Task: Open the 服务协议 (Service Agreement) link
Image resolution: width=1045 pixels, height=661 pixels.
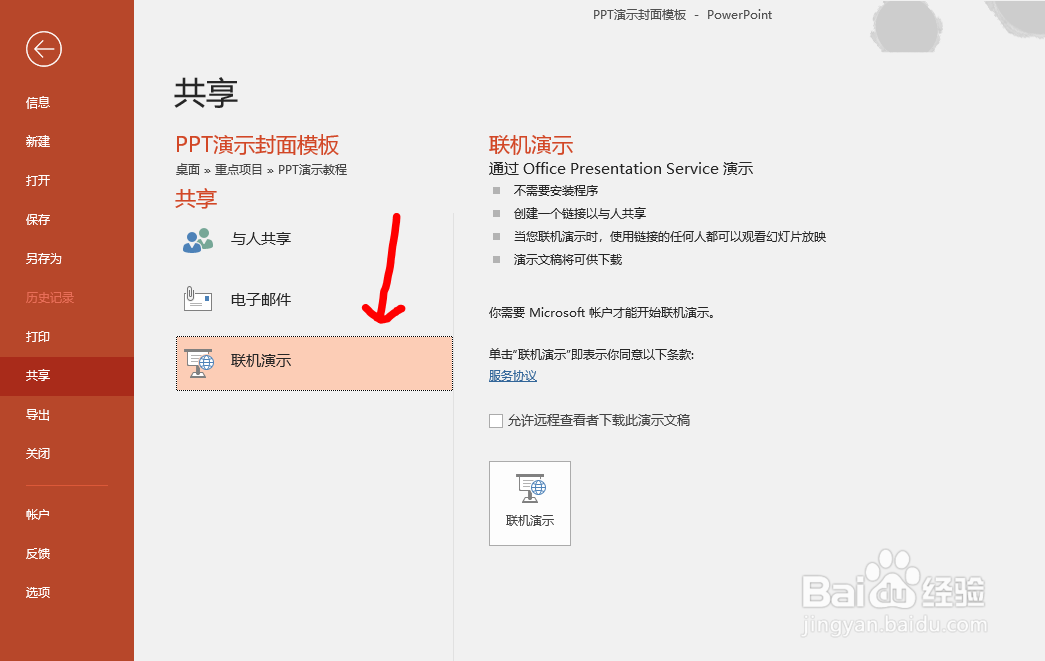Action: click(x=511, y=375)
